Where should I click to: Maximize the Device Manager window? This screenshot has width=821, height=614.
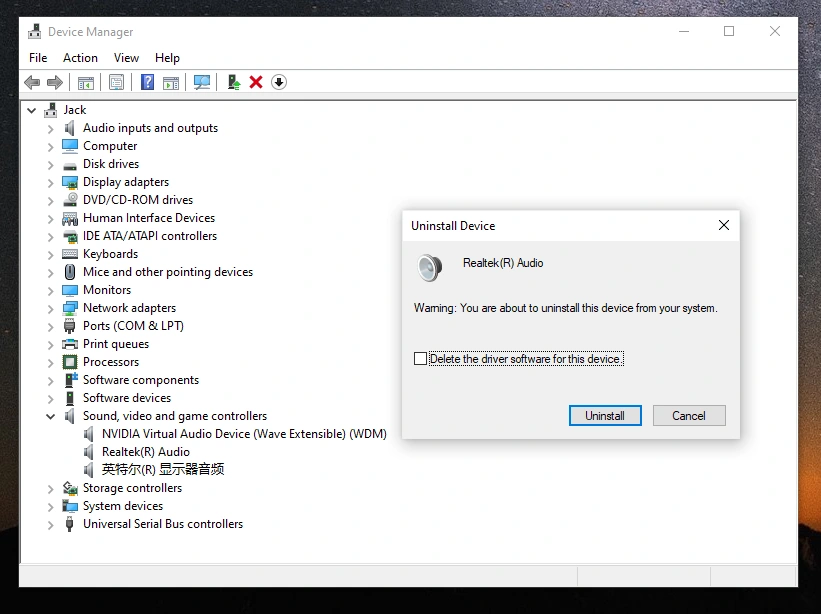click(x=729, y=31)
